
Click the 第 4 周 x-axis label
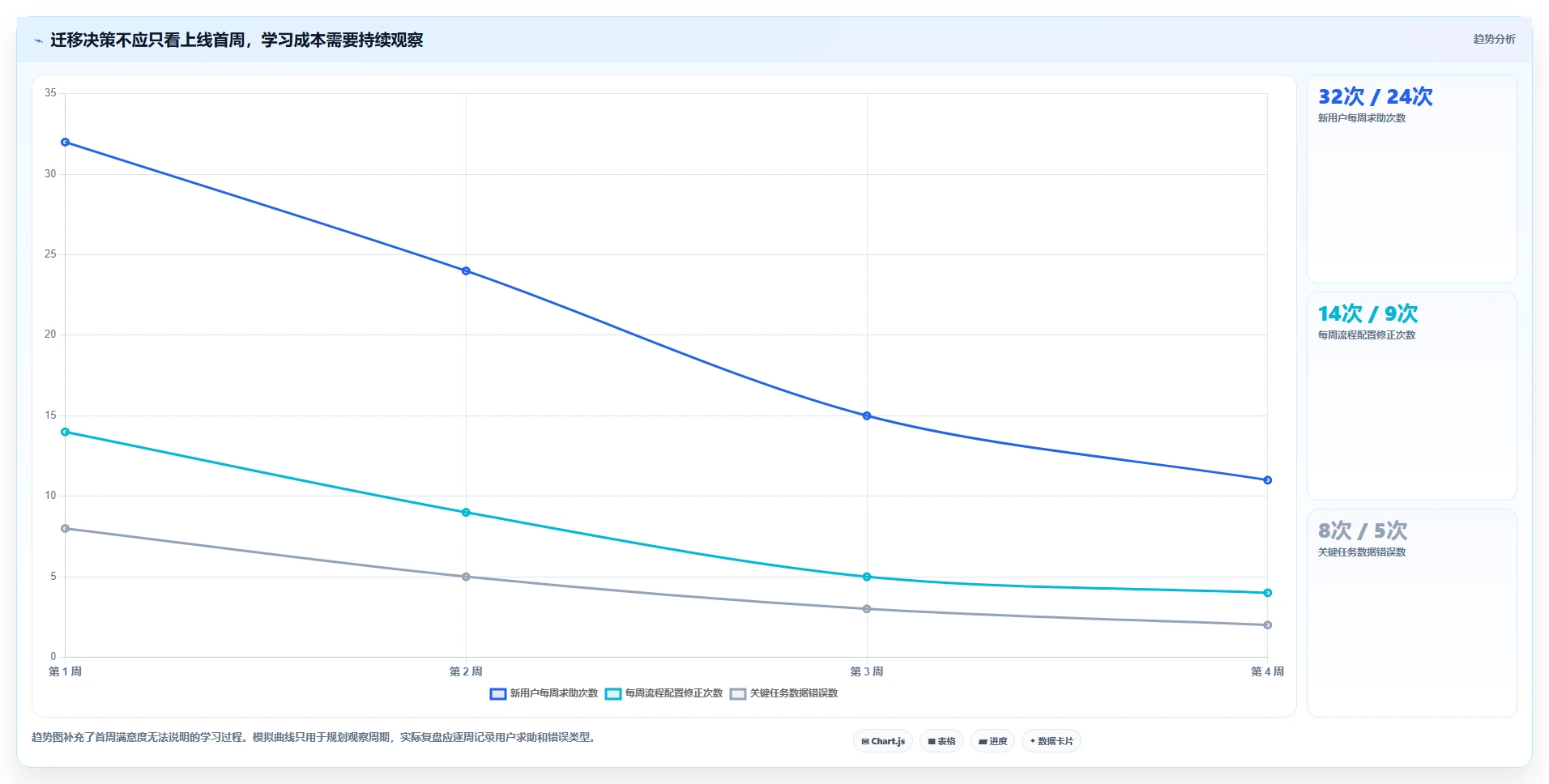(x=1267, y=671)
